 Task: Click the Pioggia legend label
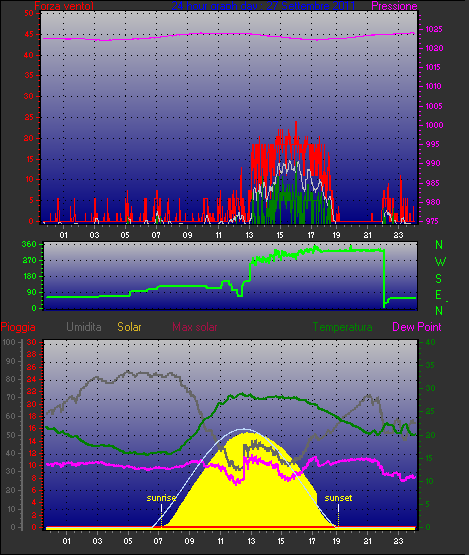18,327
